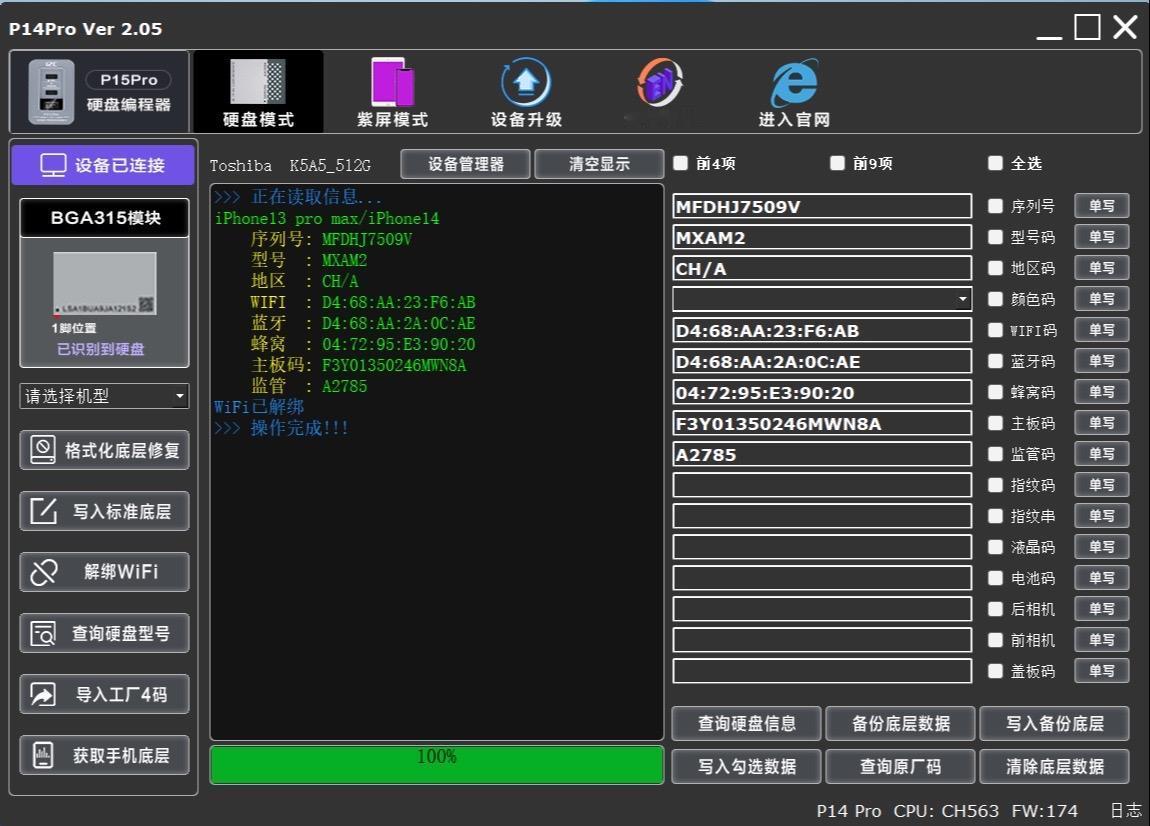The width and height of the screenshot is (1150, 826).
Task: Toggle the 前4项 checkbox
Action: 681,163
